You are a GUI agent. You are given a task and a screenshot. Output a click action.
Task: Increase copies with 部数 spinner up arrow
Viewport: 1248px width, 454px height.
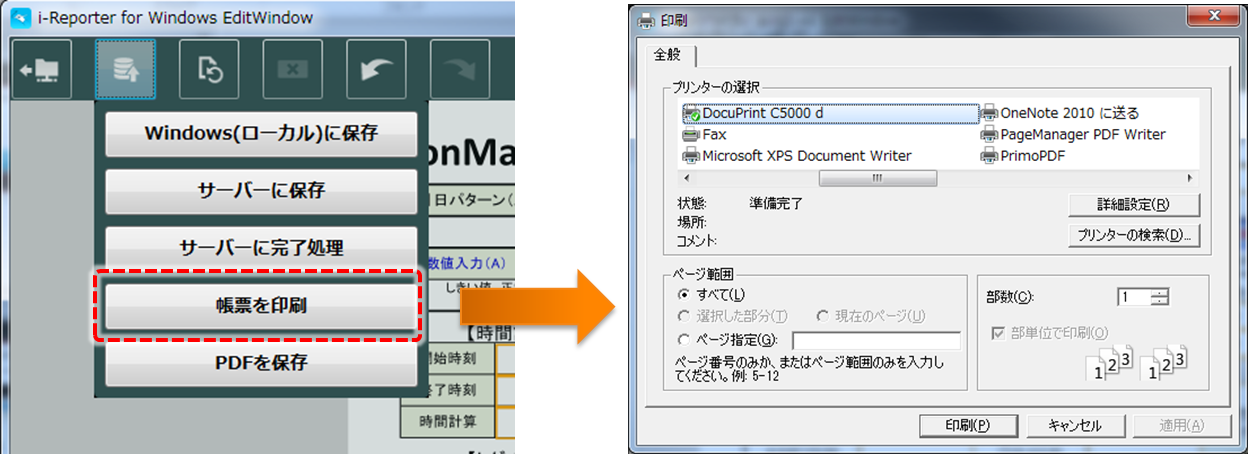[x=1159, y=292]
